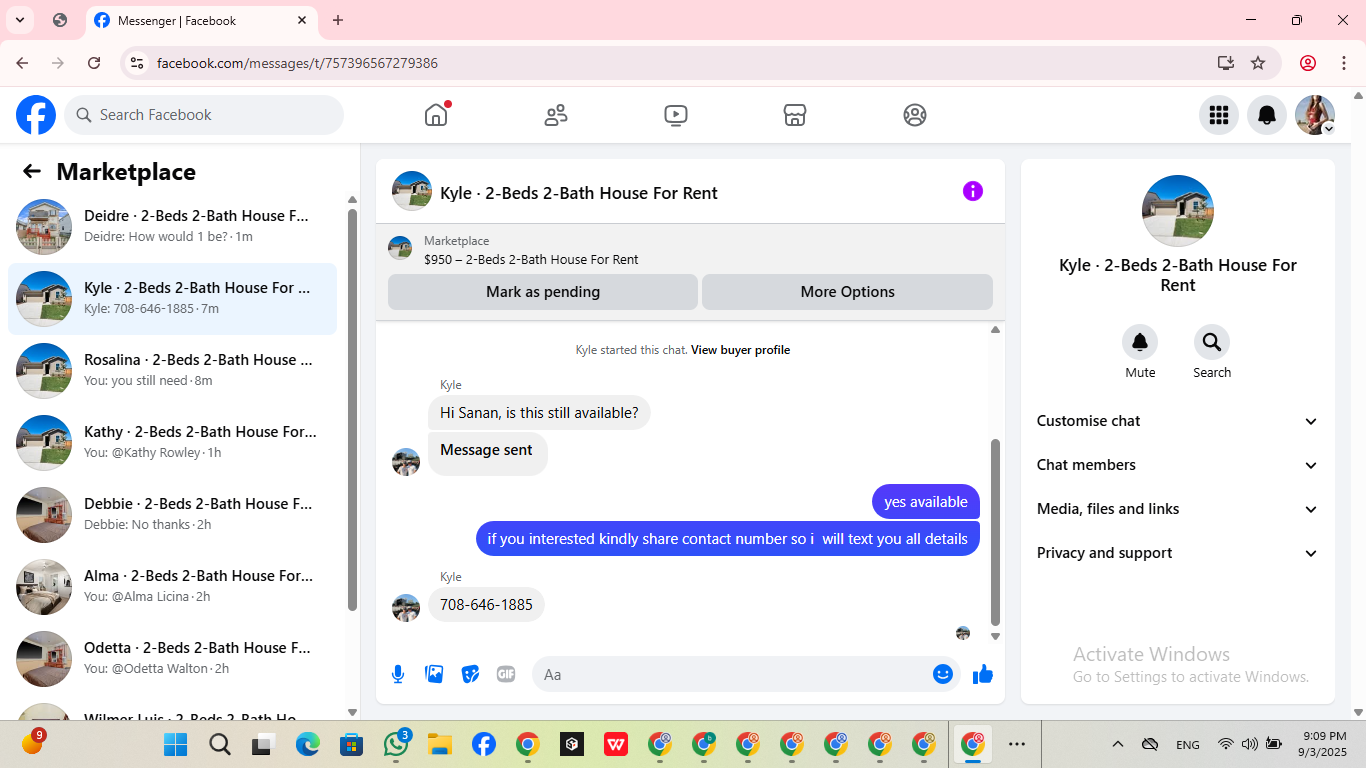Open WhatsApp from the taskbar

[x=396, y=744]
